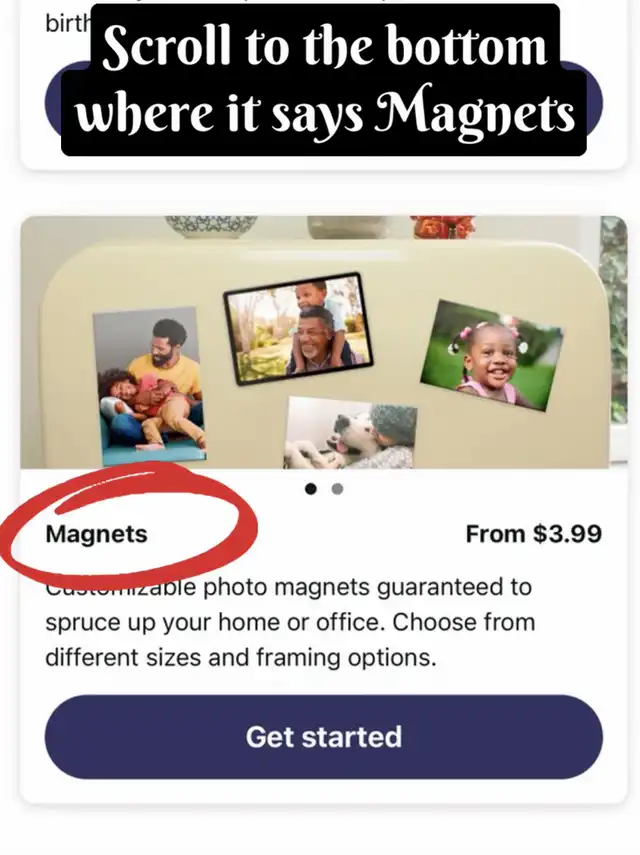Image resolution: width=640 pixels, height=855 pixels.
Task: Select the black-framed grandfather and boy magnet
Action: pyautogui.click(x=298, y=328)
